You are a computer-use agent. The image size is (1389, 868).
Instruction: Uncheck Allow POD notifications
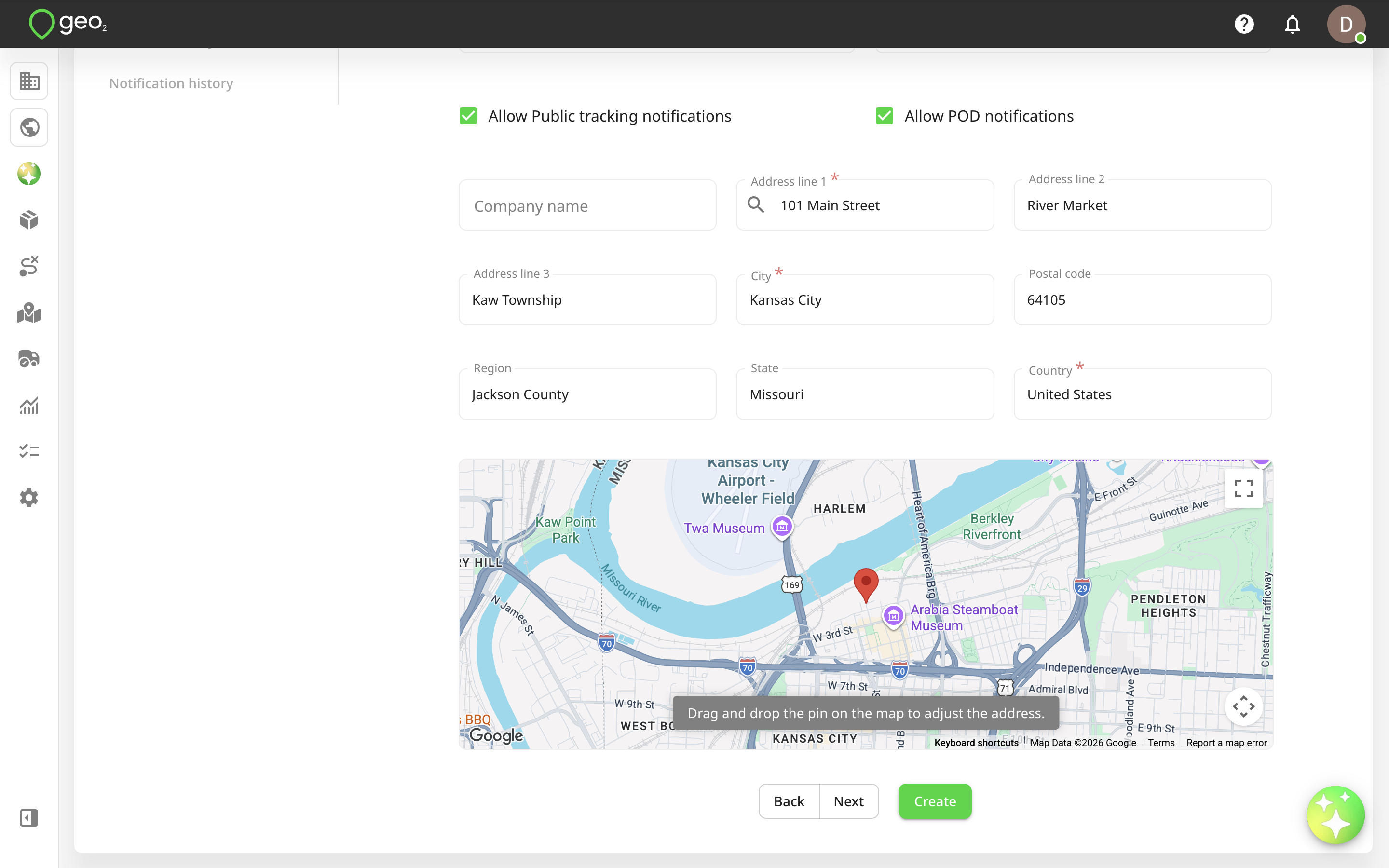(x=885, y=116)
